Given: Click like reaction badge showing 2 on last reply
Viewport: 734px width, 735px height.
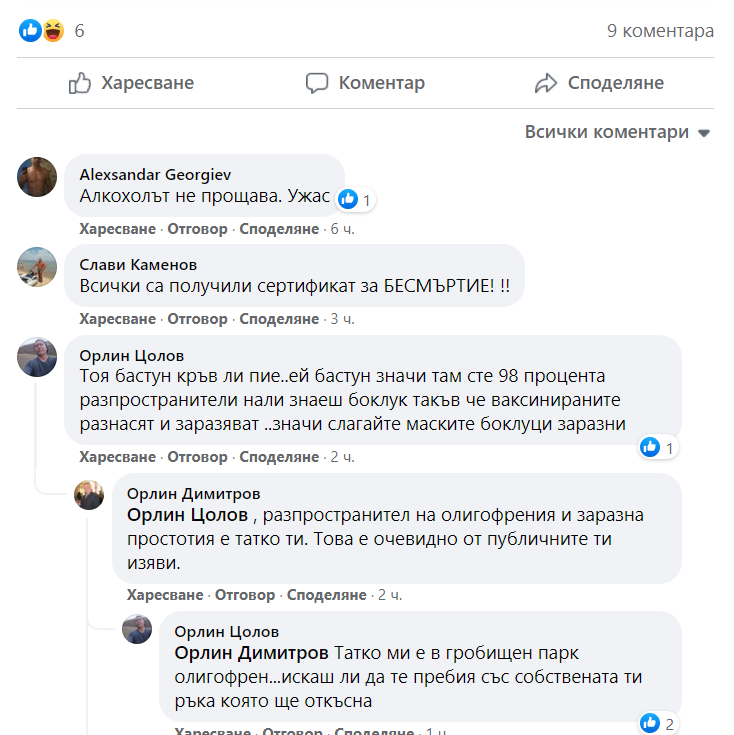Looking at the screenshot, I should [x=650, y=723].
